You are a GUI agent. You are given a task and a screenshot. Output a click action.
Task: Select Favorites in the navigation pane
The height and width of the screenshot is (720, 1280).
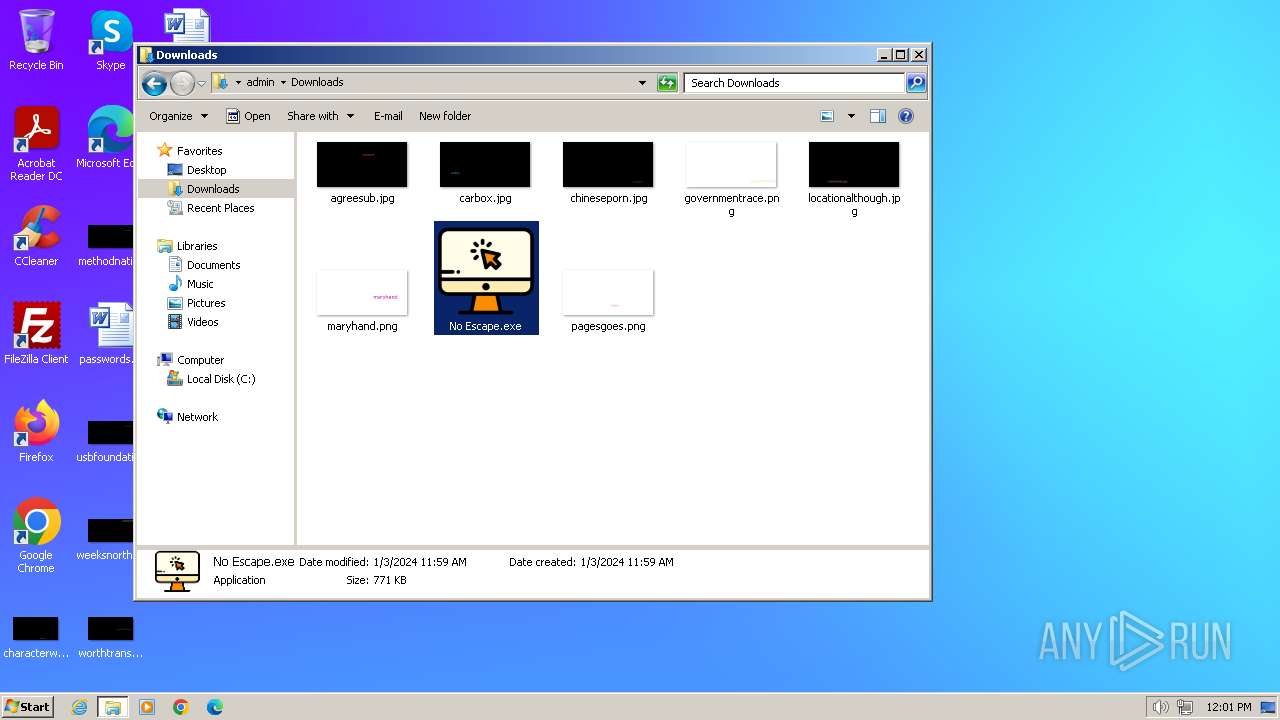199,151
